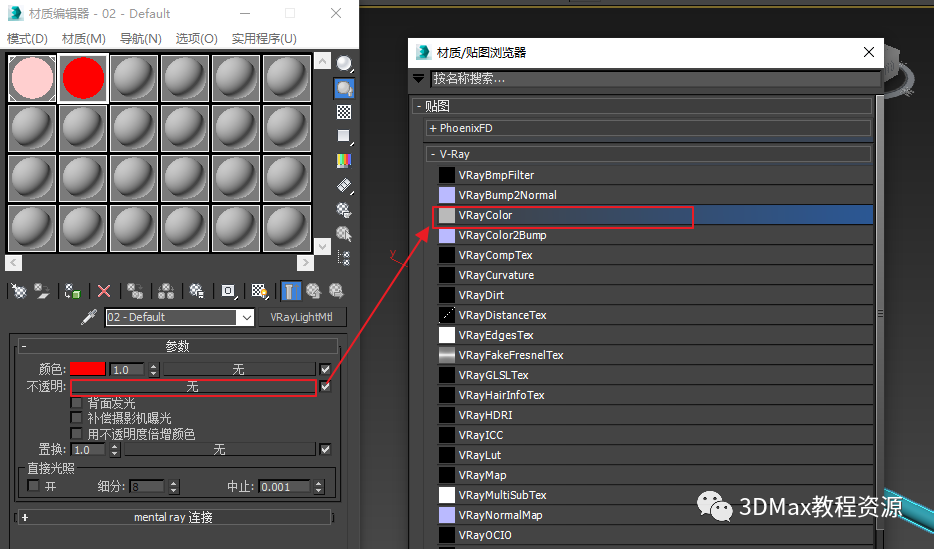Click the 按名称搜索 search field
This screenshot has width=934, height=549.
[656, 78]
